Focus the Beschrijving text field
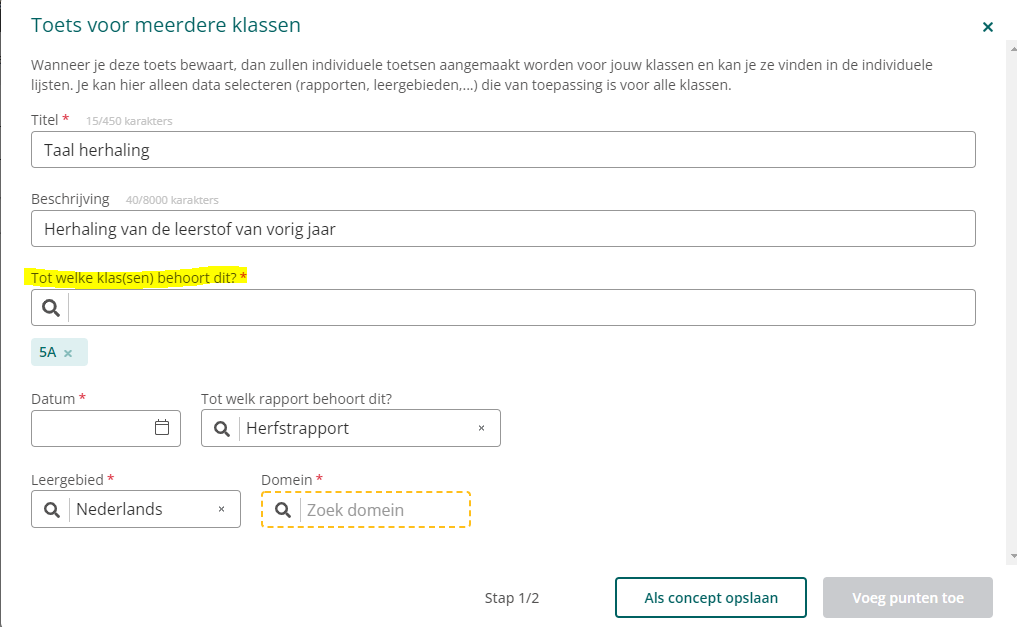 click(x=503, y=228)
